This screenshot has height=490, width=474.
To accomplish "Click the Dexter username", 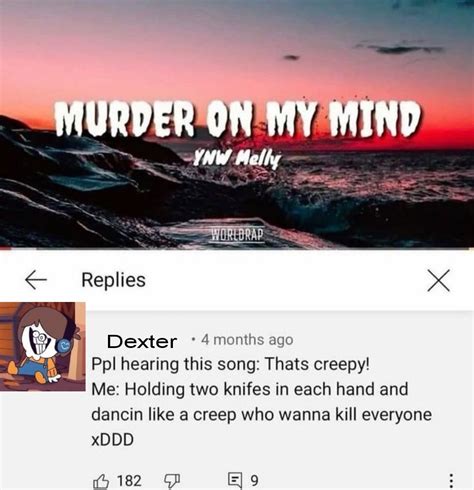I will [142, 341].
